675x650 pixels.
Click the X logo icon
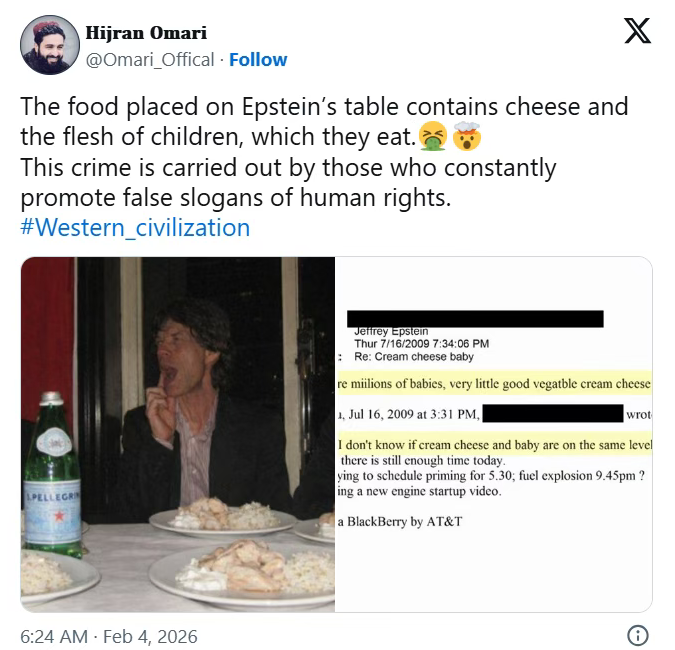tap(637, 31)
